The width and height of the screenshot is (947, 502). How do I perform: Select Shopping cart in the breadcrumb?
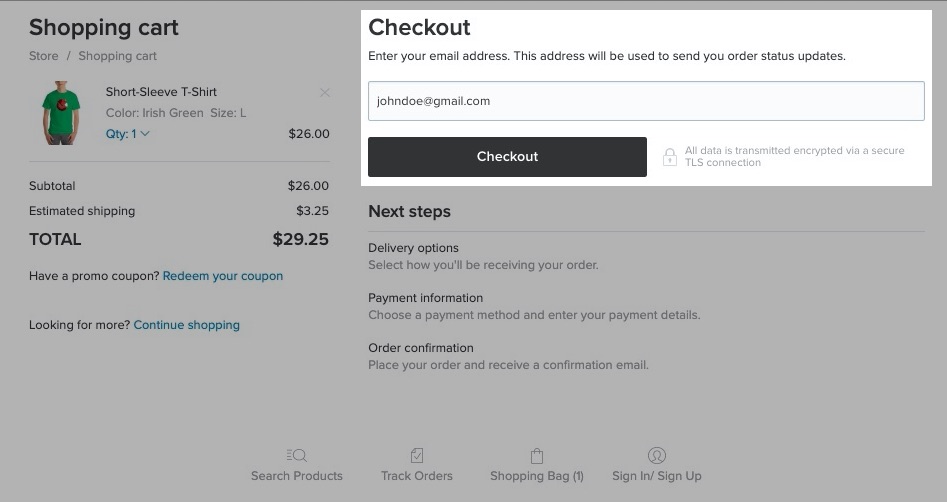coord(117,56)
